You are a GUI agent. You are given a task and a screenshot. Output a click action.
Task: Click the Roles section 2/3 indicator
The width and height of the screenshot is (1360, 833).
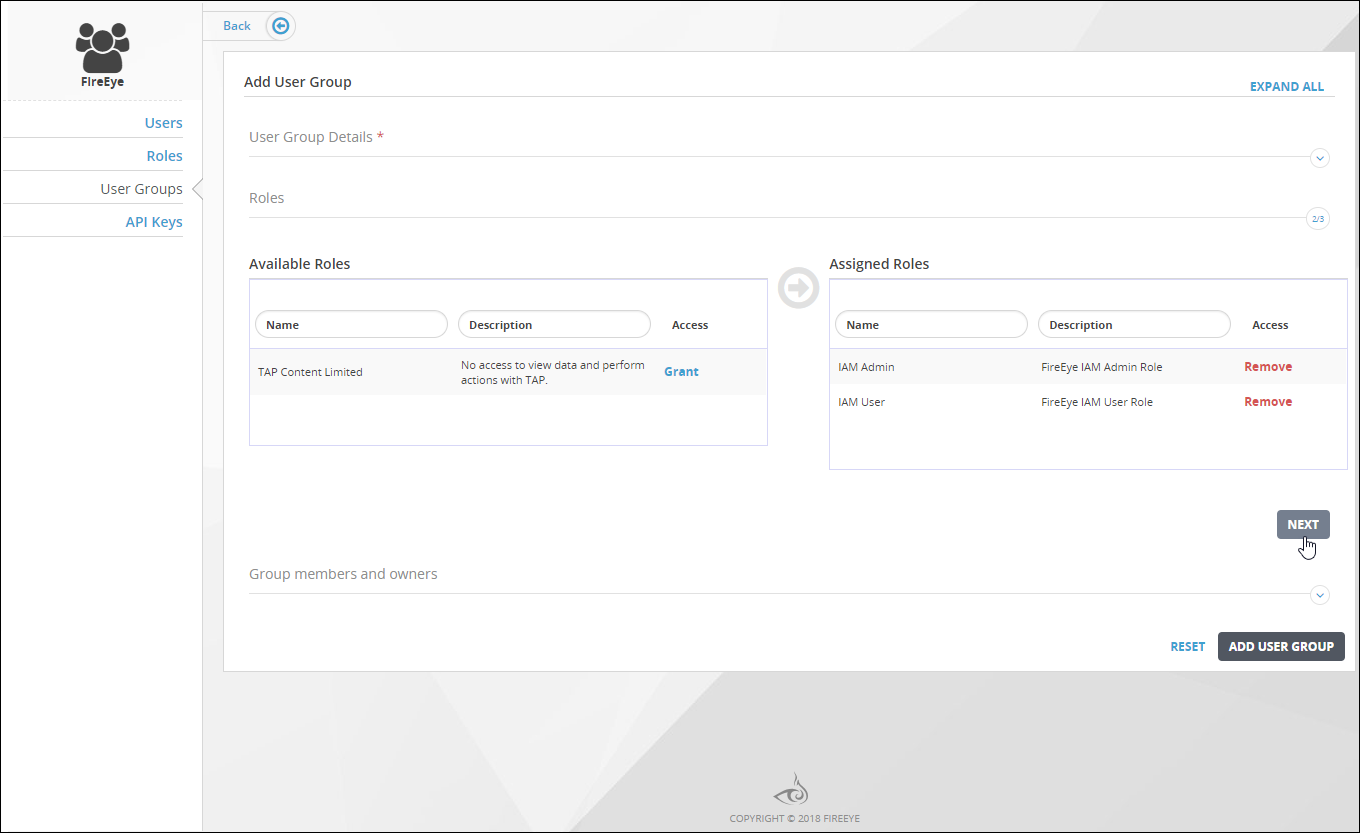(1318, 218)
